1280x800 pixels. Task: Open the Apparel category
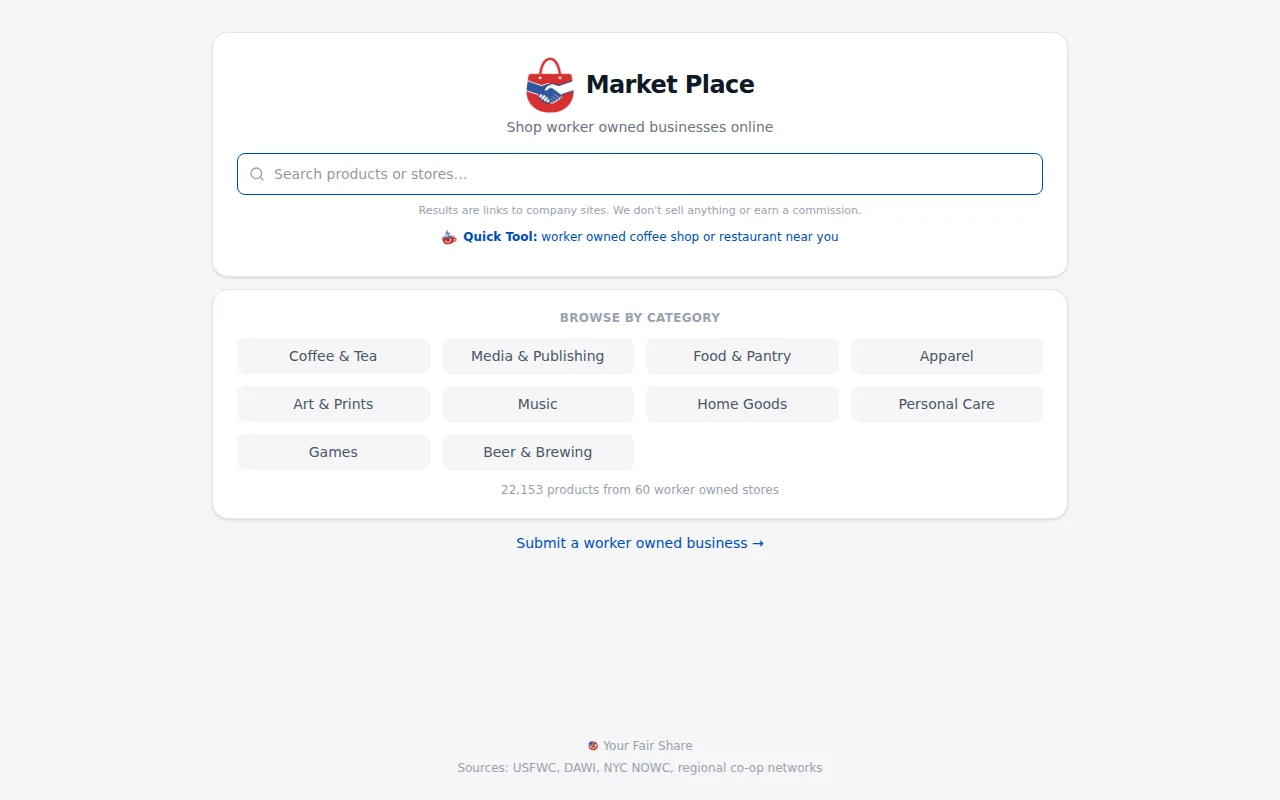(x=947, y=356)
